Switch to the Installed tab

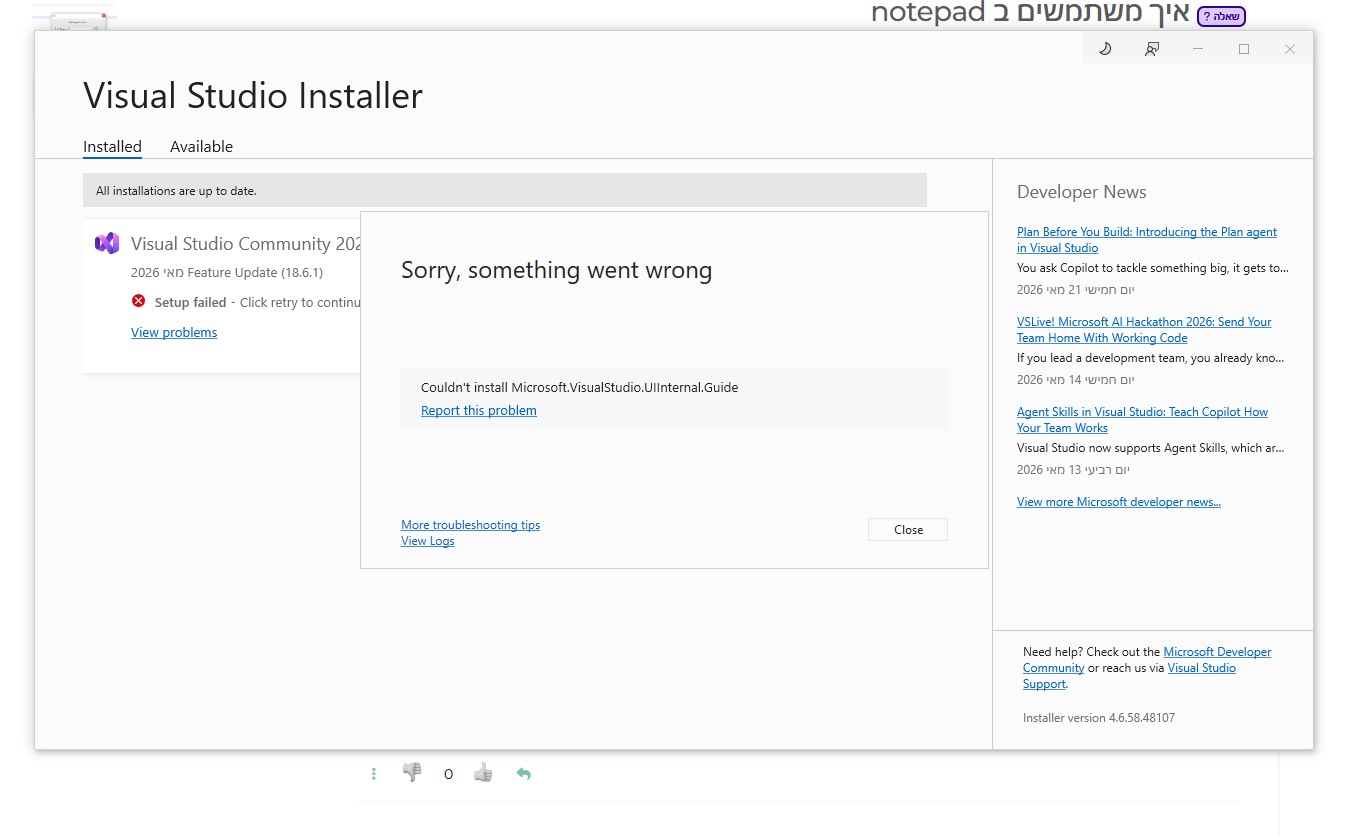click(112, 146)
